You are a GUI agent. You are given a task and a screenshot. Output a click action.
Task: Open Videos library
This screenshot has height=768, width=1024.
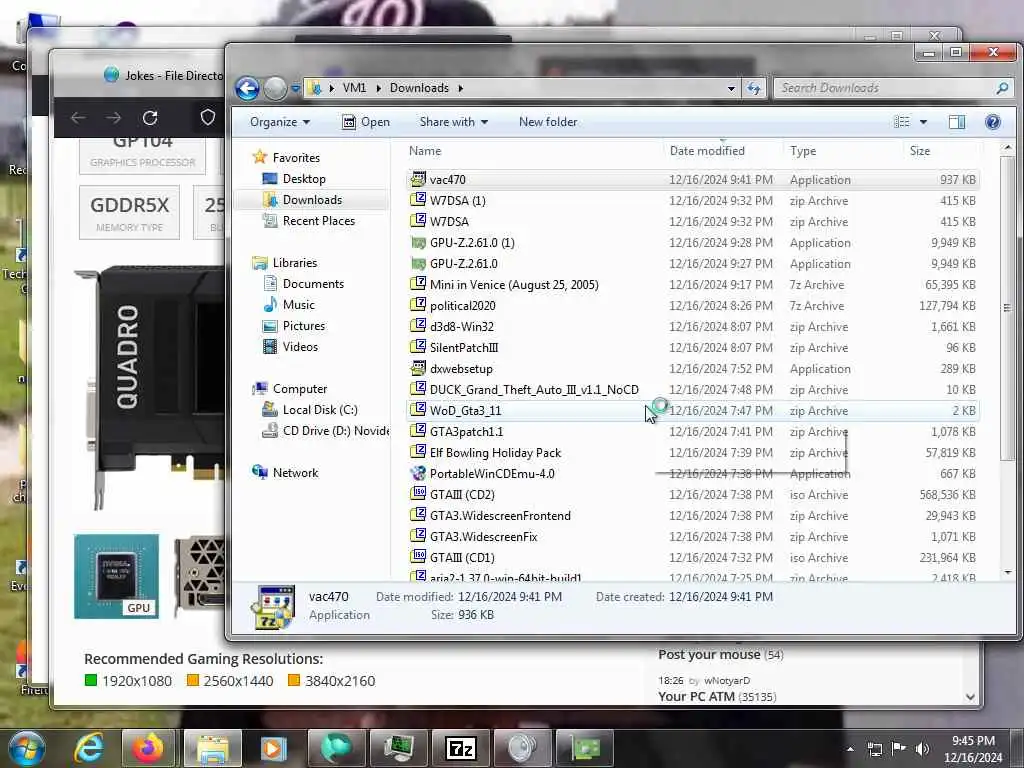coord(300,347)
